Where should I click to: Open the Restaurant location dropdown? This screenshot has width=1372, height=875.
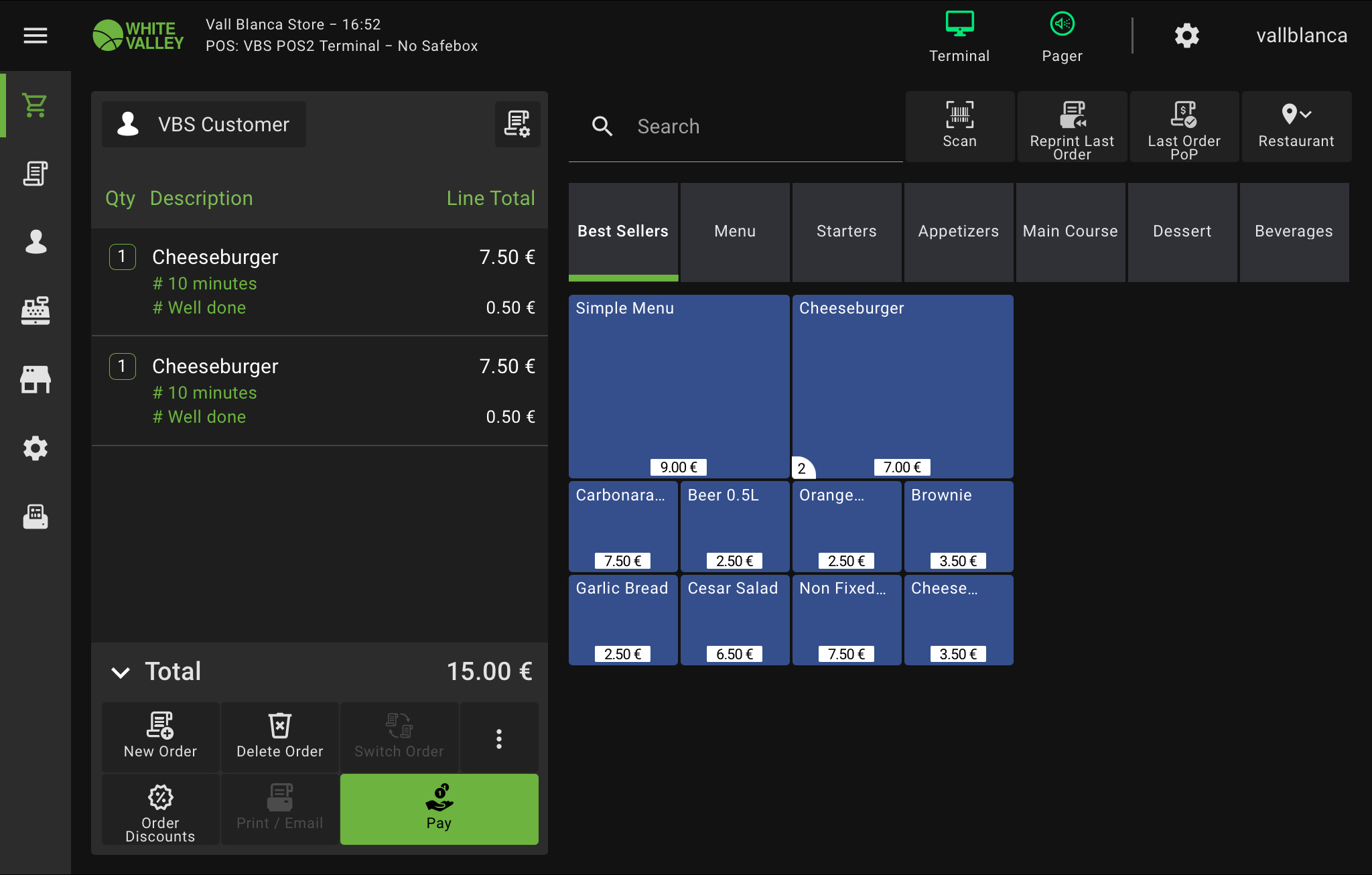click(x=1296, y=126)
